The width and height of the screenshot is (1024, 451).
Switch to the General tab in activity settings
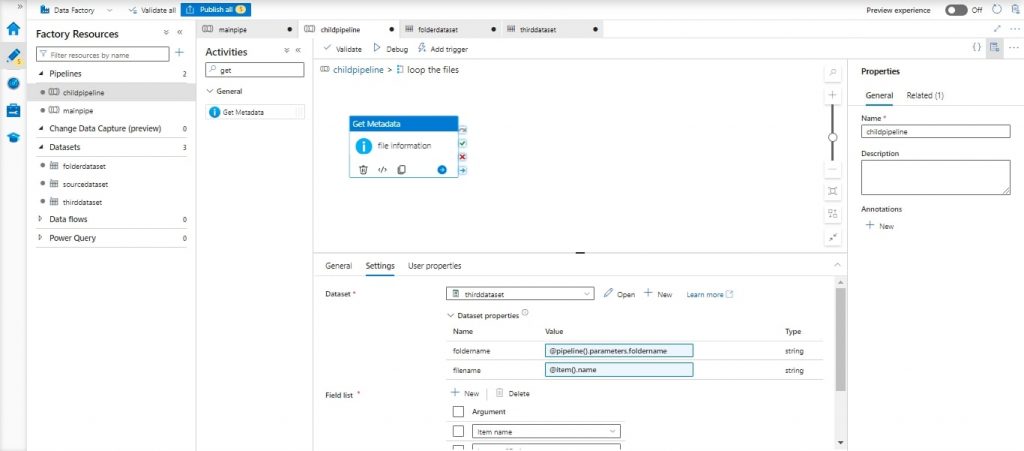338,266
